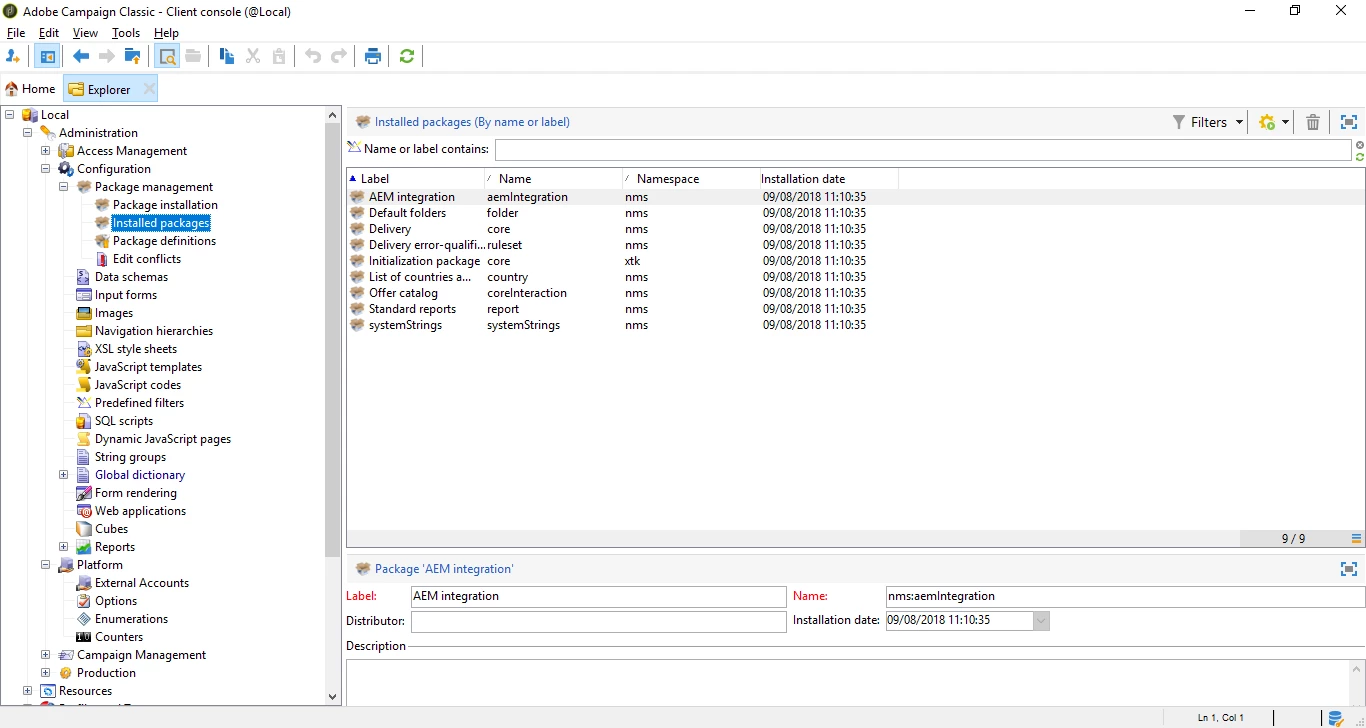
Task: Open the Edit menu
Action: point(49,33)
